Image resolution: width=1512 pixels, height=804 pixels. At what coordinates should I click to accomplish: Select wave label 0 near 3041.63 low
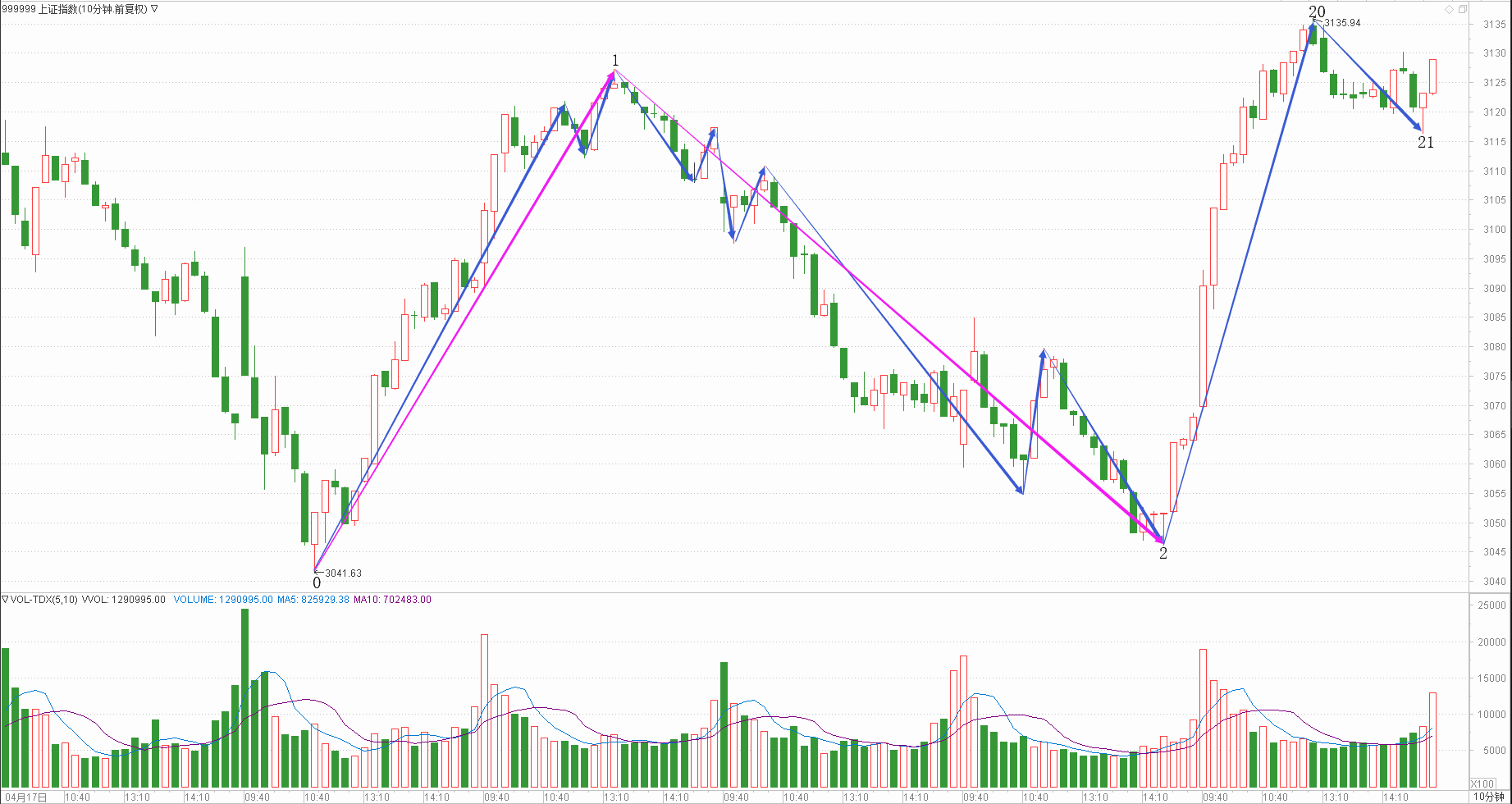317,583
